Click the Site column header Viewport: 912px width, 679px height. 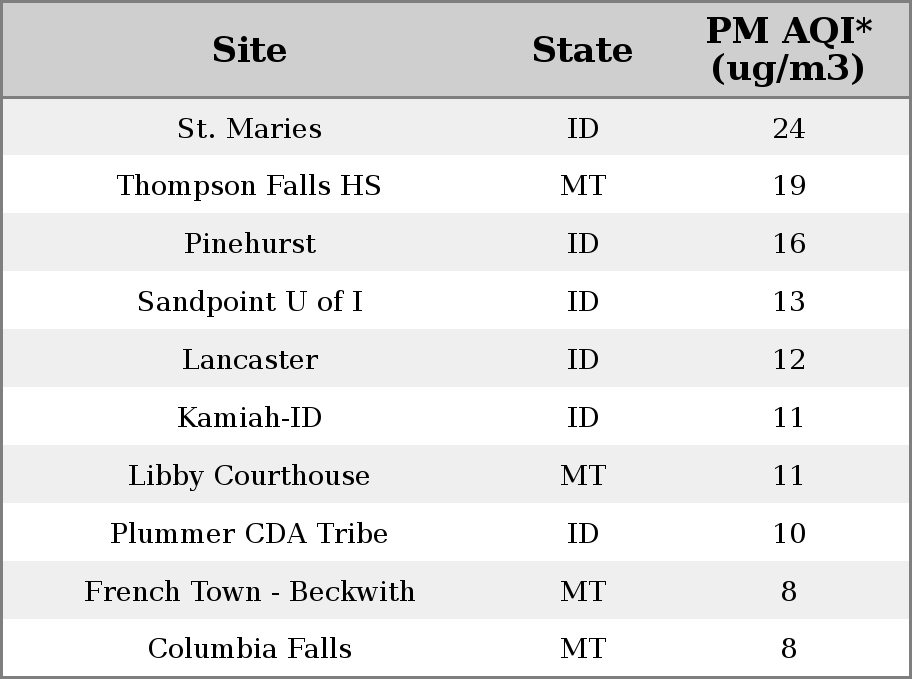click(249, 50)
